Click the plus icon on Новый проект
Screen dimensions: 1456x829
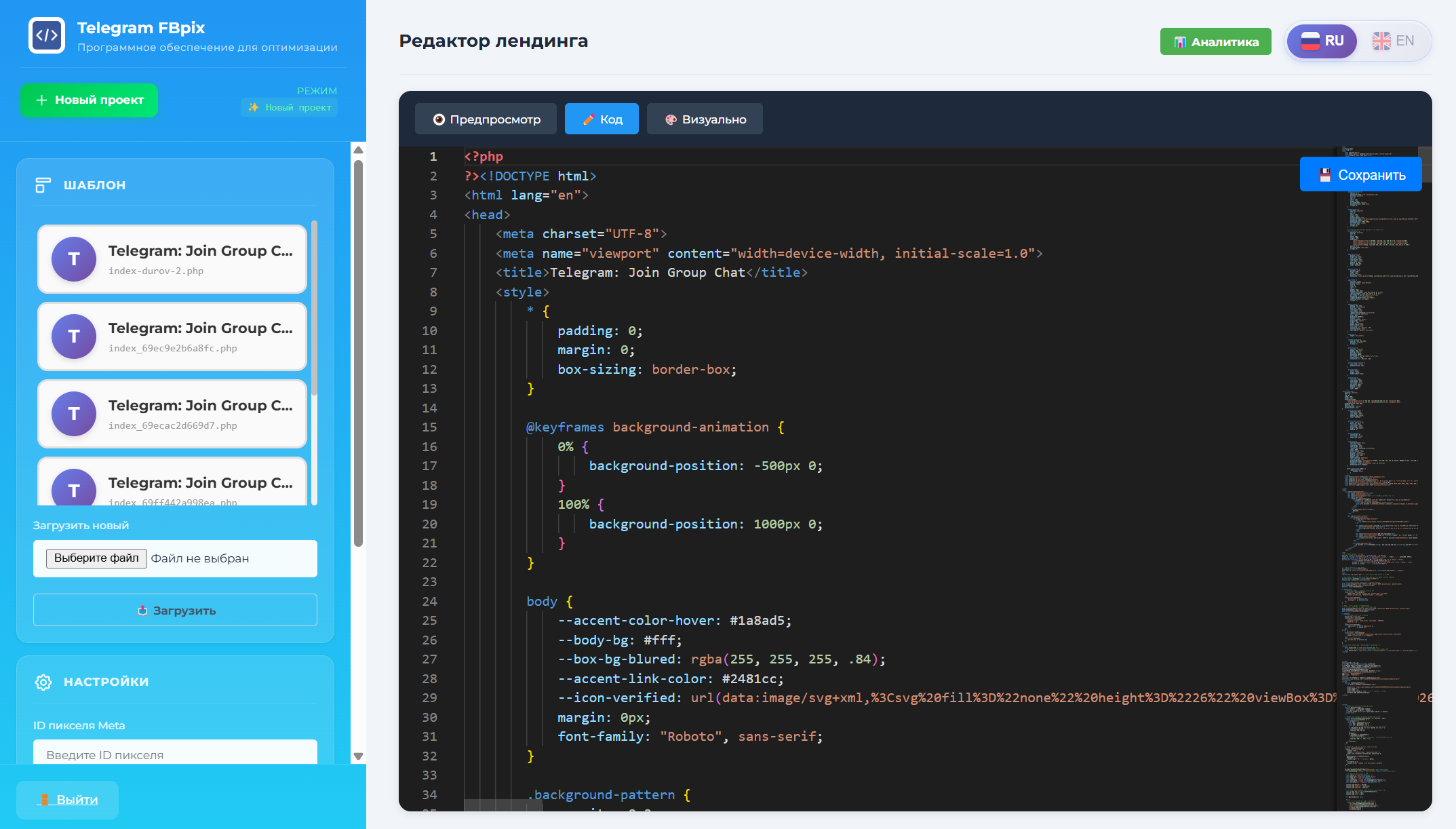[x=41, y=100]
